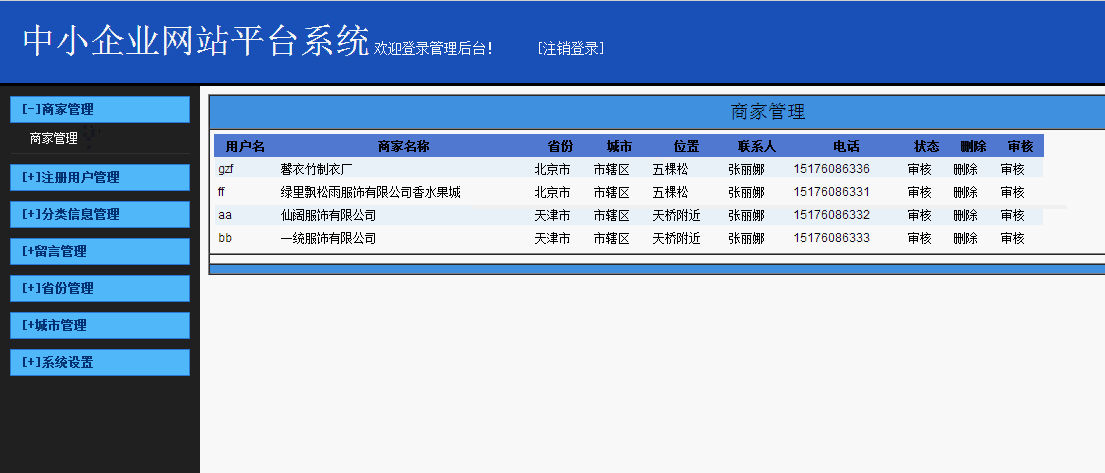Click 审核 in last column for gzf
Viewport: 1105px width, 473px height.
(1012, 169)
